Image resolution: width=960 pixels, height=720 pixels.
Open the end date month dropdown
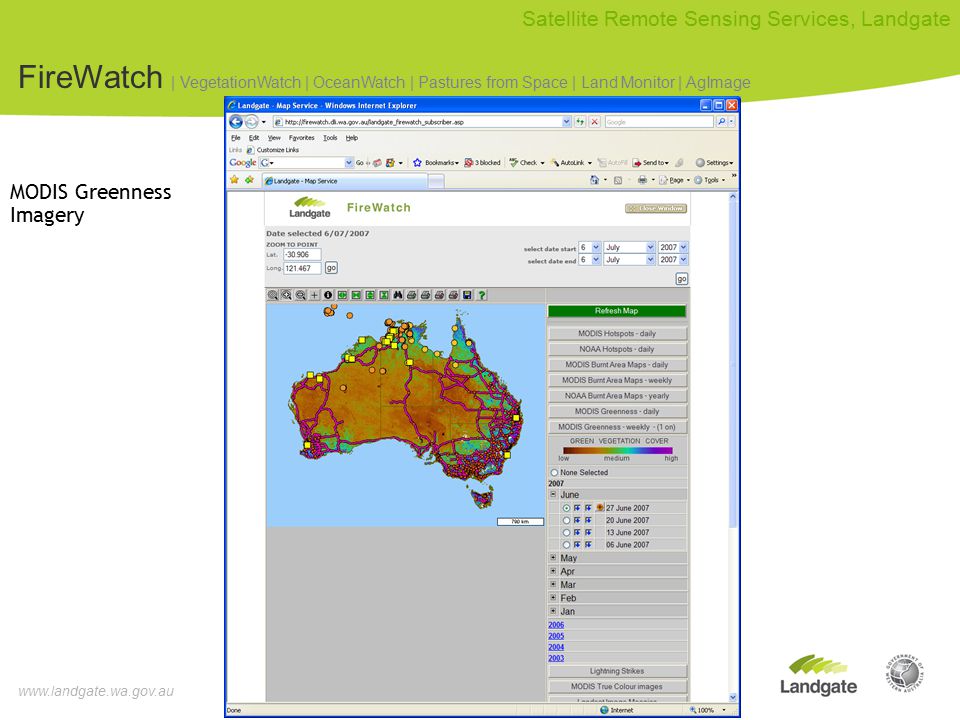pyautogui.click(x=629, y=260)
